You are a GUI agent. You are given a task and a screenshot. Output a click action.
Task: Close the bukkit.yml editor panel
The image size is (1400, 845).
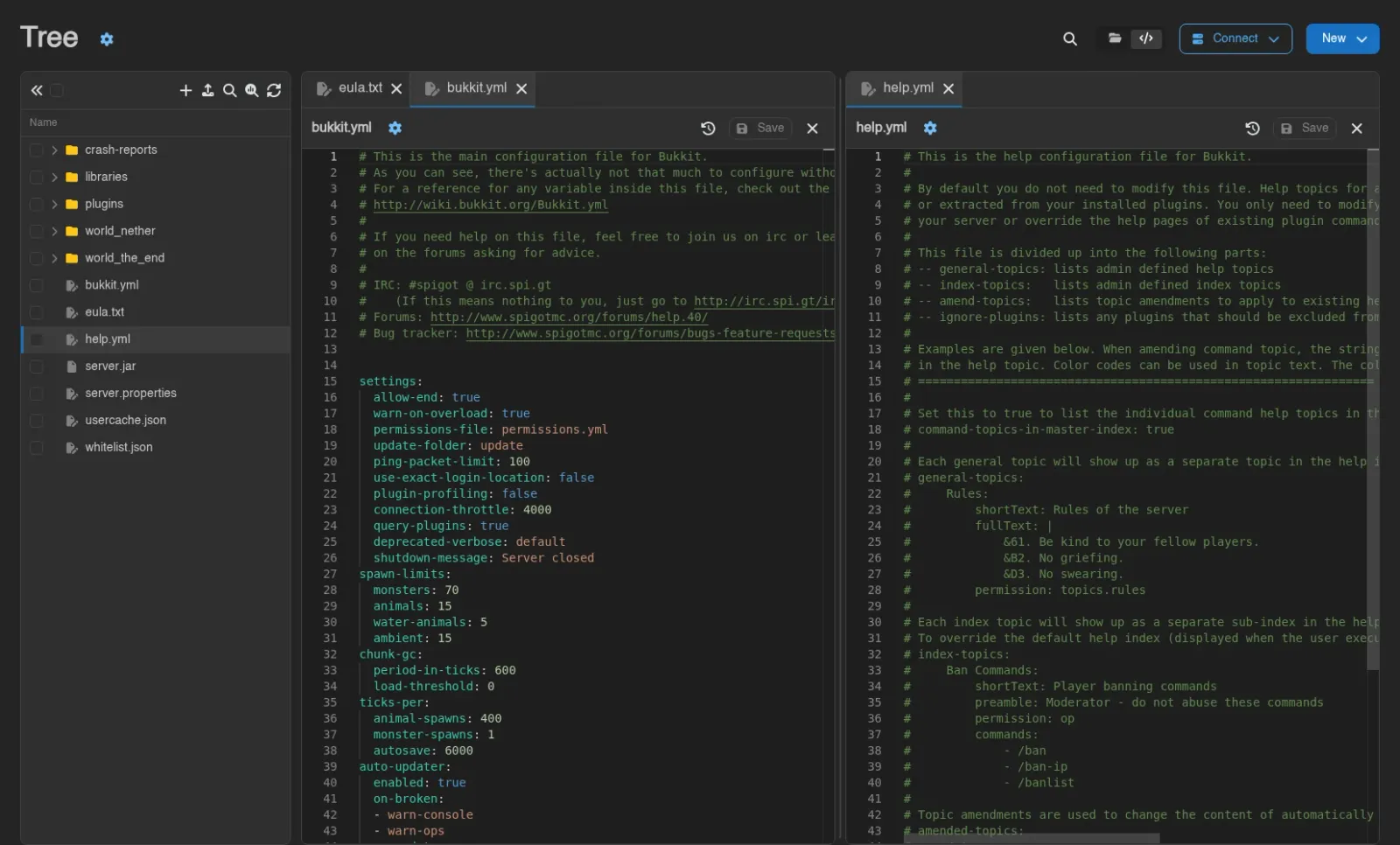coord(812,129)
